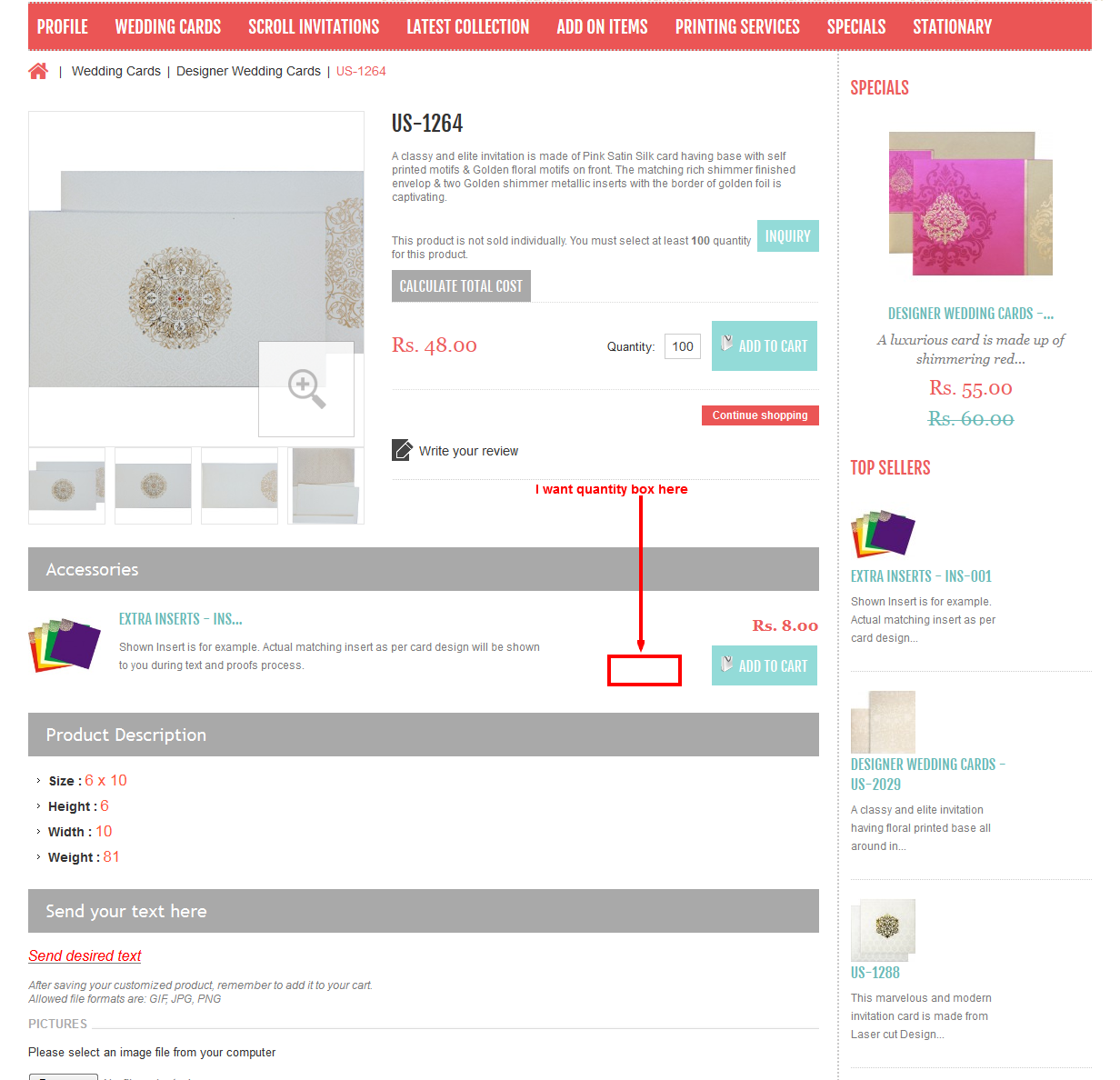Viewport: 1120px width, 1080px height.
Task: Click Continue shopping button
Action: click(x=760, y=415)
